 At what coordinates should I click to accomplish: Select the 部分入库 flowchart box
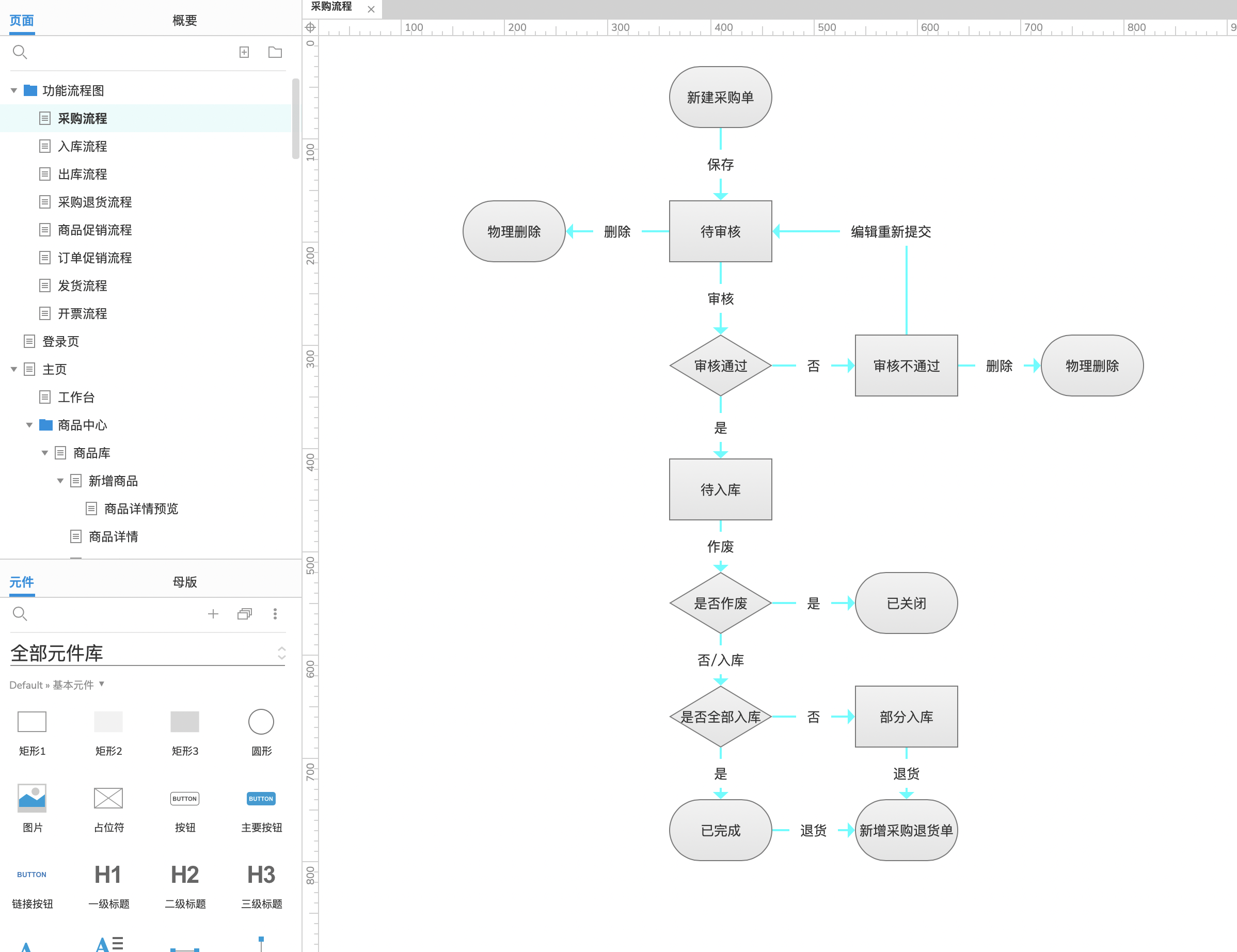pos(906,717)
